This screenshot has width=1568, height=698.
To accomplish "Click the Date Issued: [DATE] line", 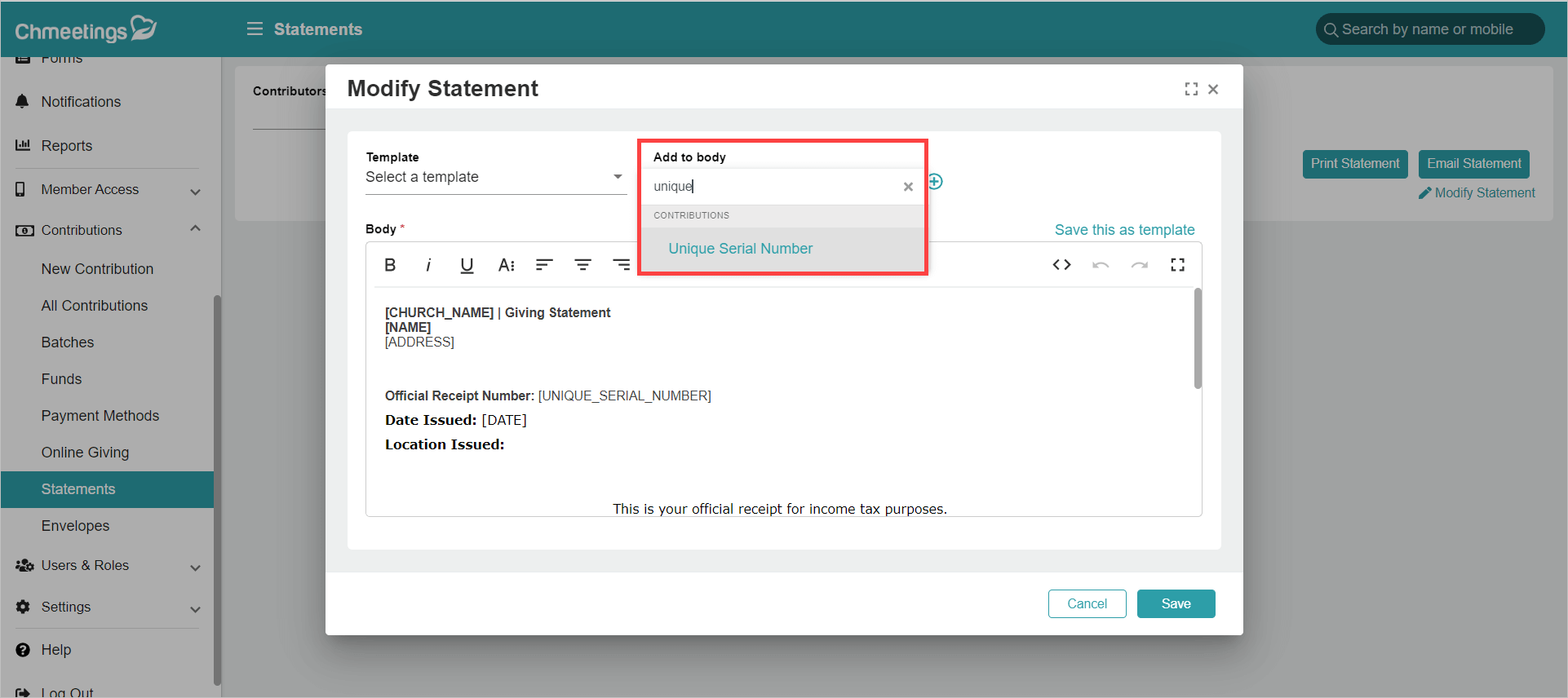I will 456,420.
